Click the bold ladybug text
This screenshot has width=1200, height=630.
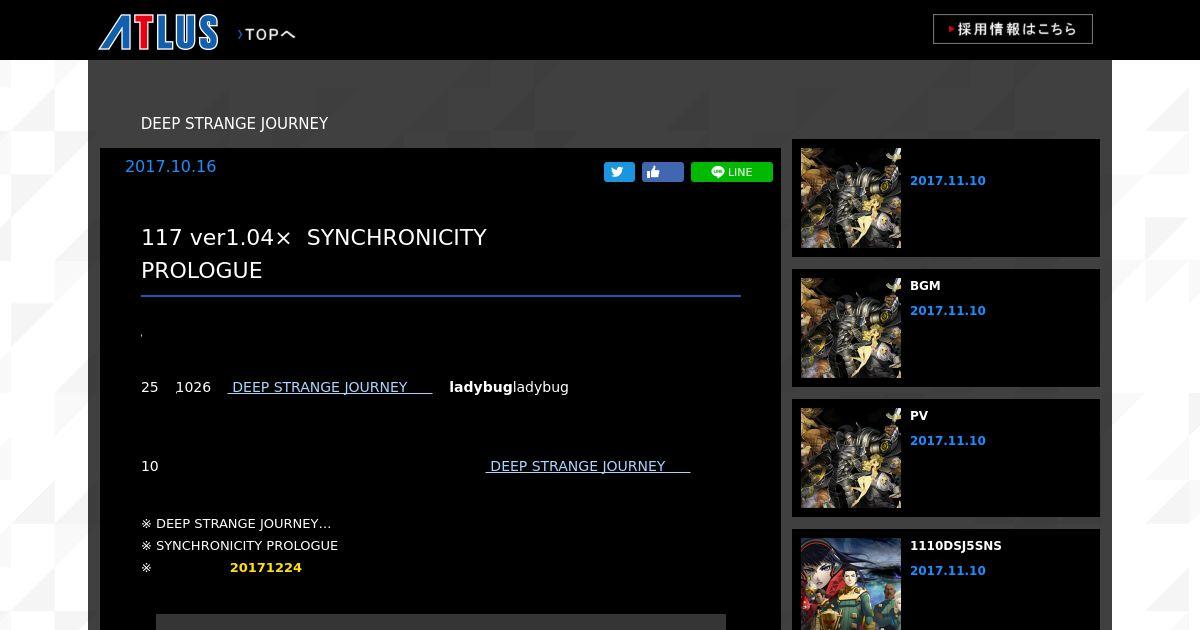click(481, 387)
